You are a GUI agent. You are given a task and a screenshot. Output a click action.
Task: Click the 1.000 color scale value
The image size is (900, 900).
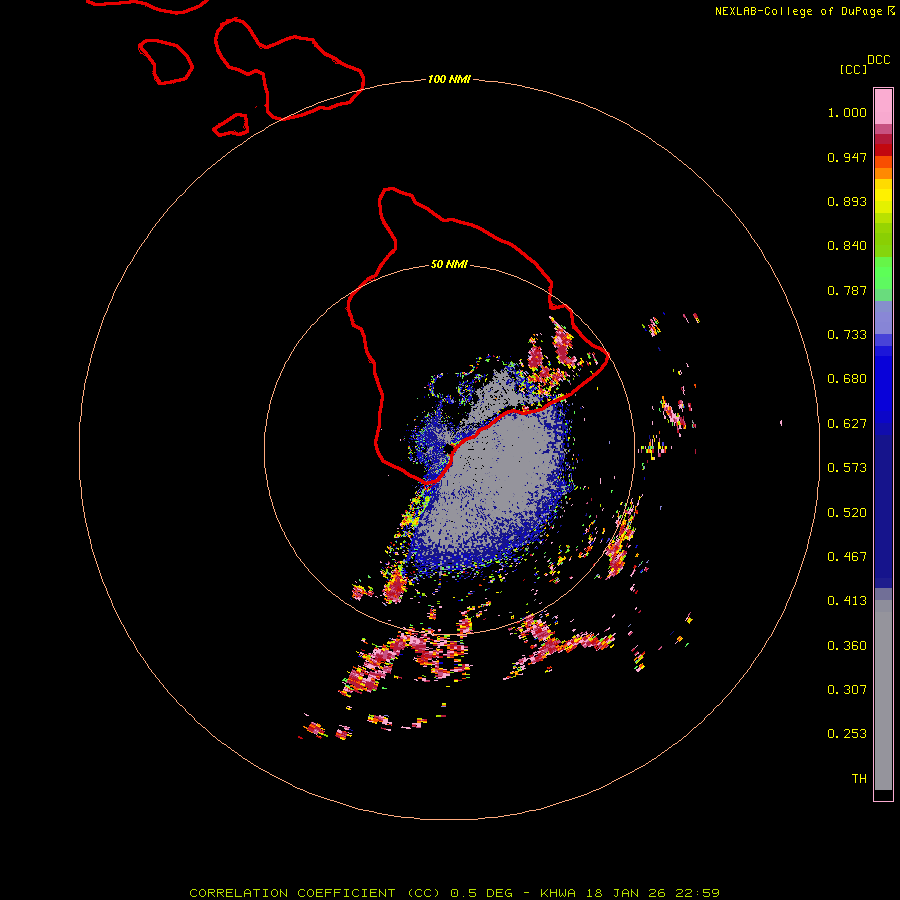click(847, 112)
